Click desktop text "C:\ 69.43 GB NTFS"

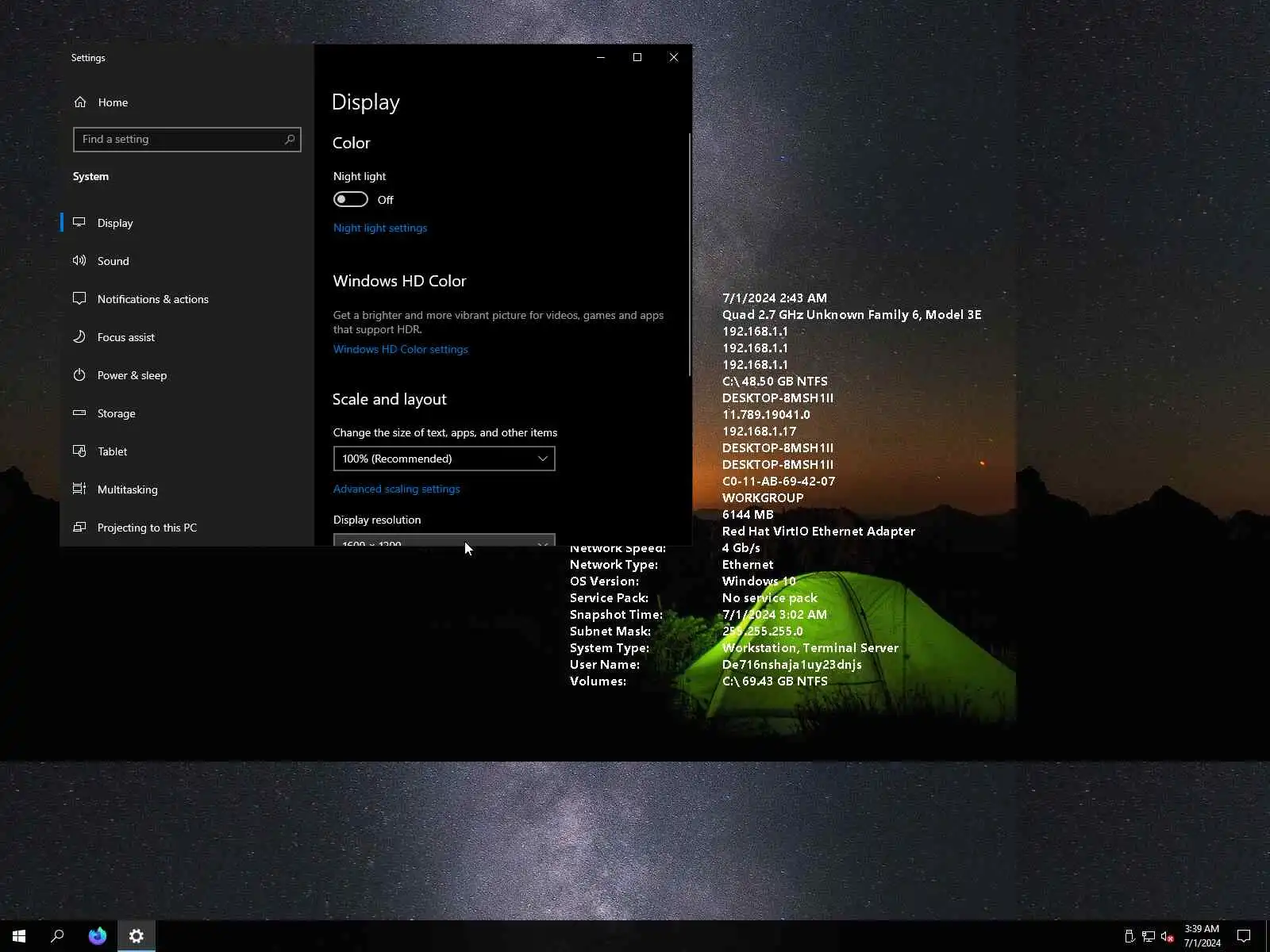pyautogui.click(x=775, y=681)
